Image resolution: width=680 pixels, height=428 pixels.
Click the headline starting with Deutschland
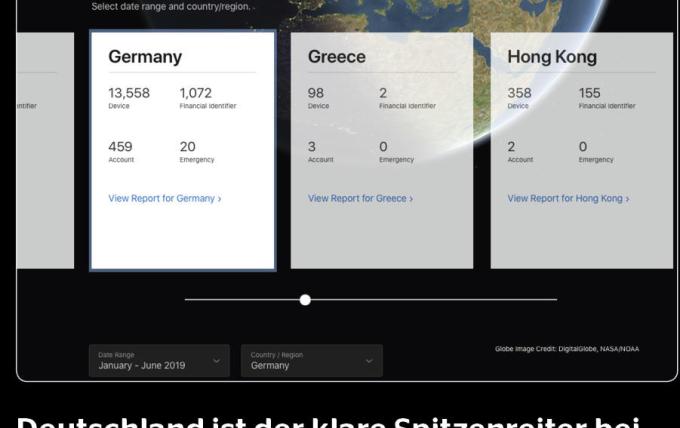click(x=328, y=421)
